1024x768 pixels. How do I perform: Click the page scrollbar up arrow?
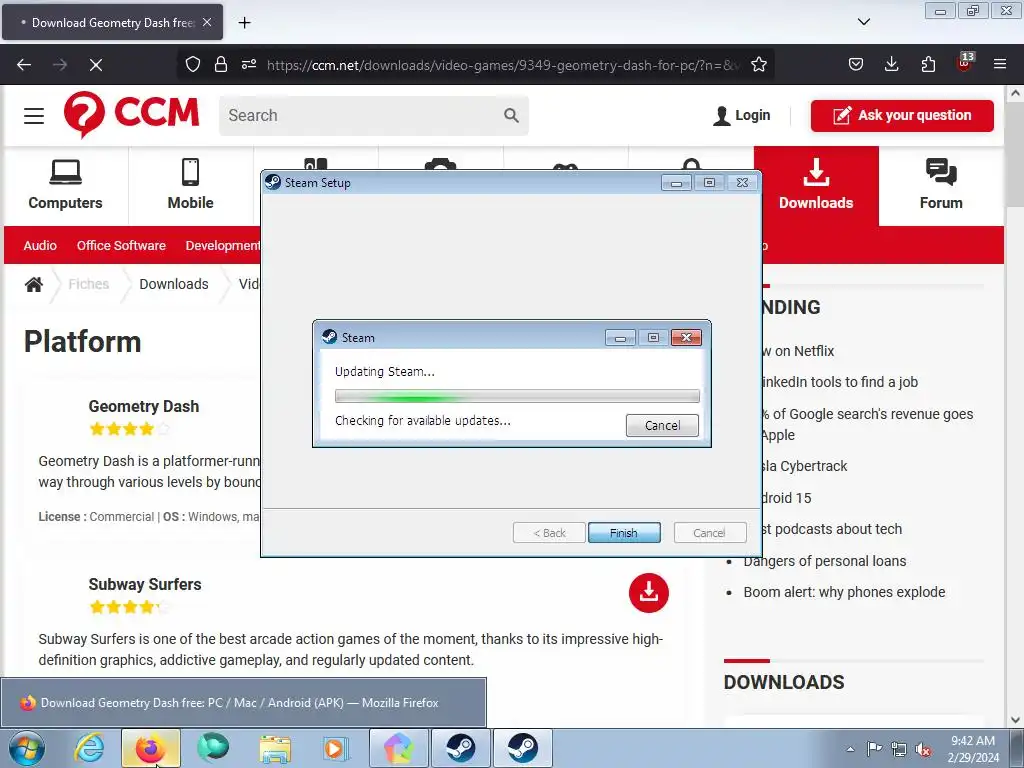1015,93
